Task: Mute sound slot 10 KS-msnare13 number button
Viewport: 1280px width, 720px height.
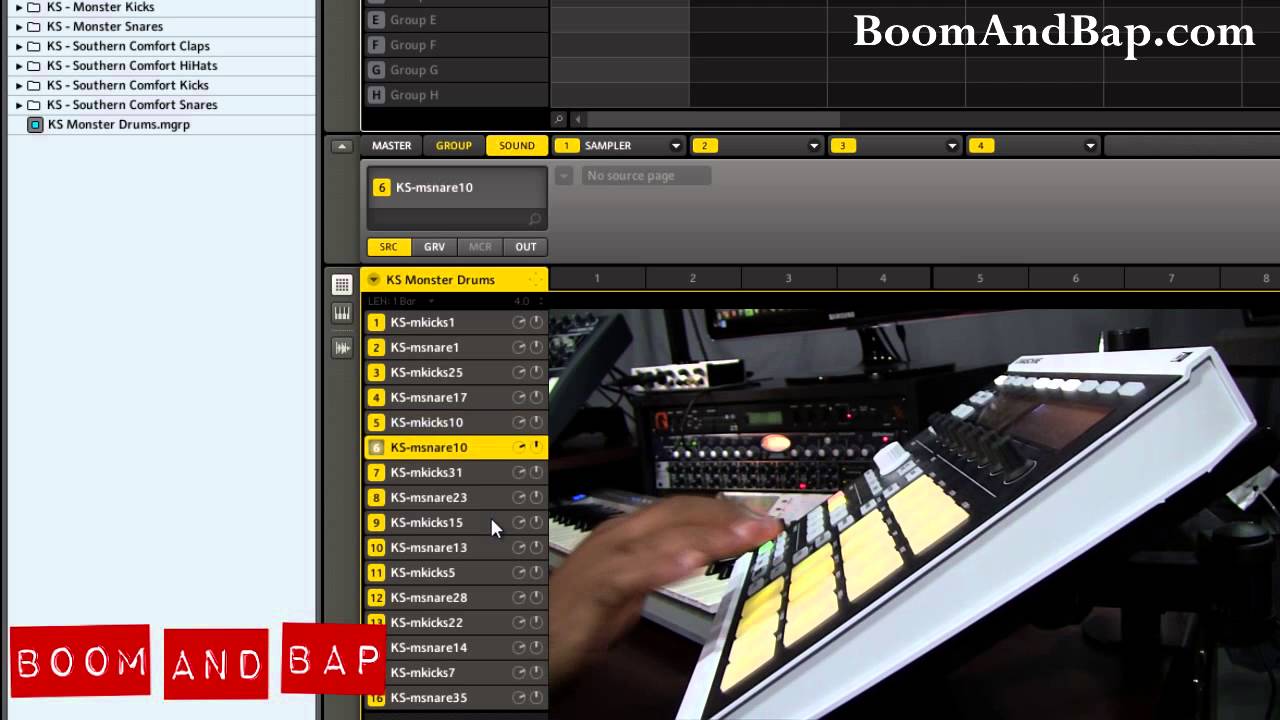Action: click(376, 547)
